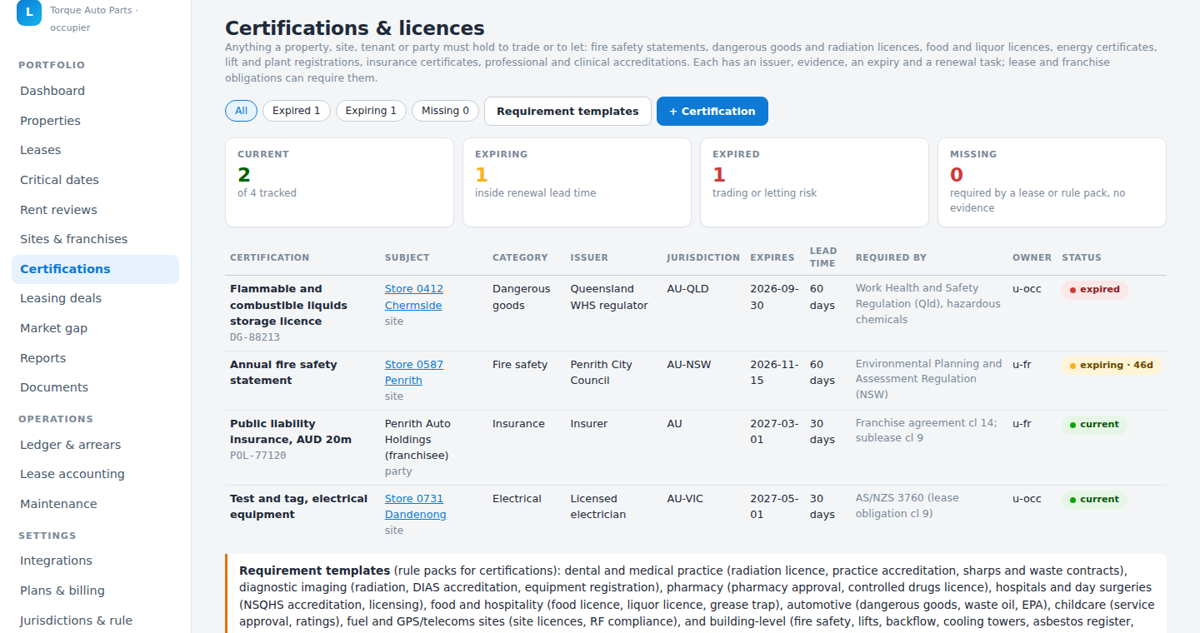Screen dimensions: 1200x633
Task: Click expiry date 2026-09-30
Action: [x=774, y=297]
